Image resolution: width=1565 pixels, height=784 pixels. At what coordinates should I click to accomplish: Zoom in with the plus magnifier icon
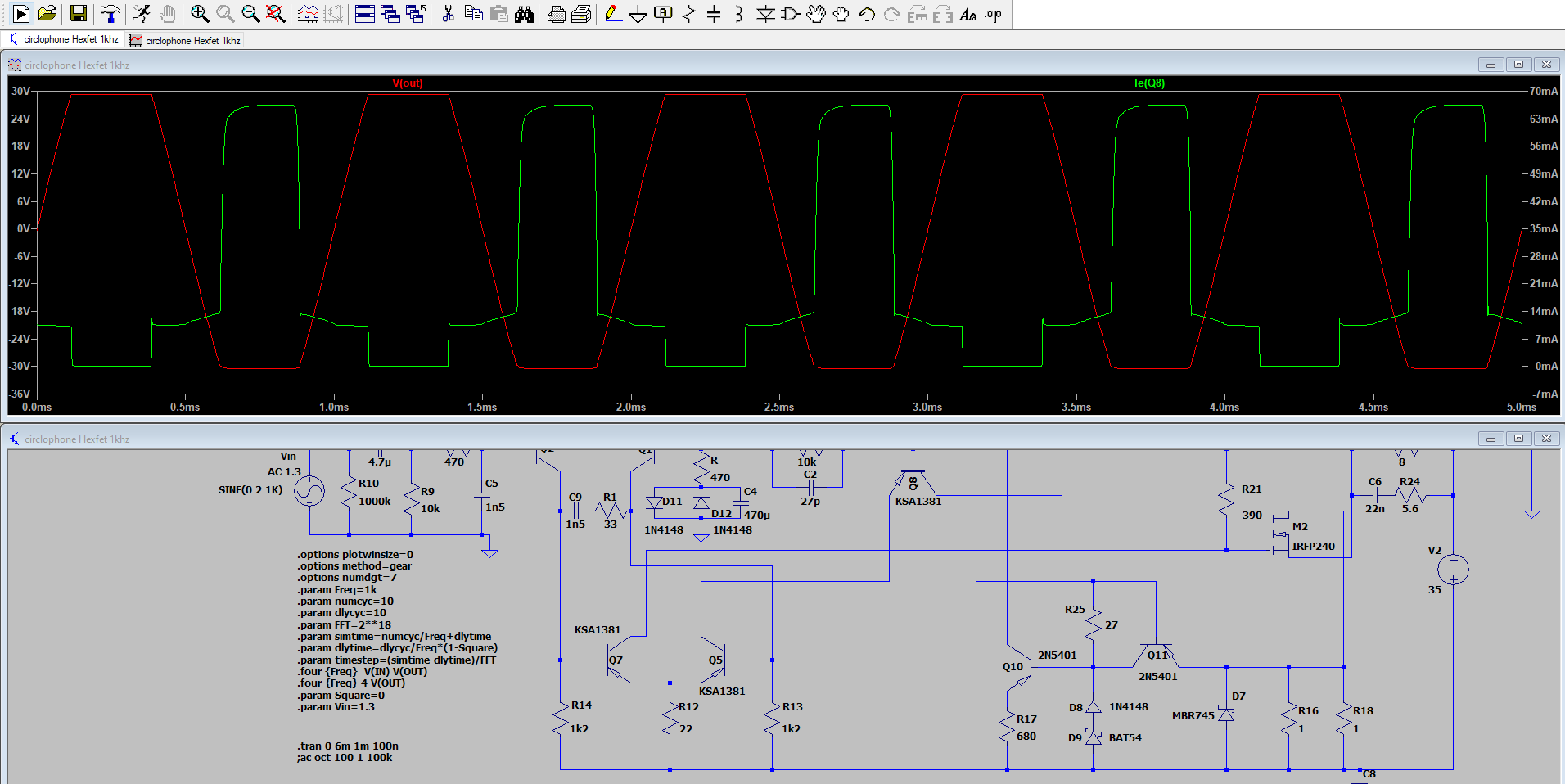(200, 14)
